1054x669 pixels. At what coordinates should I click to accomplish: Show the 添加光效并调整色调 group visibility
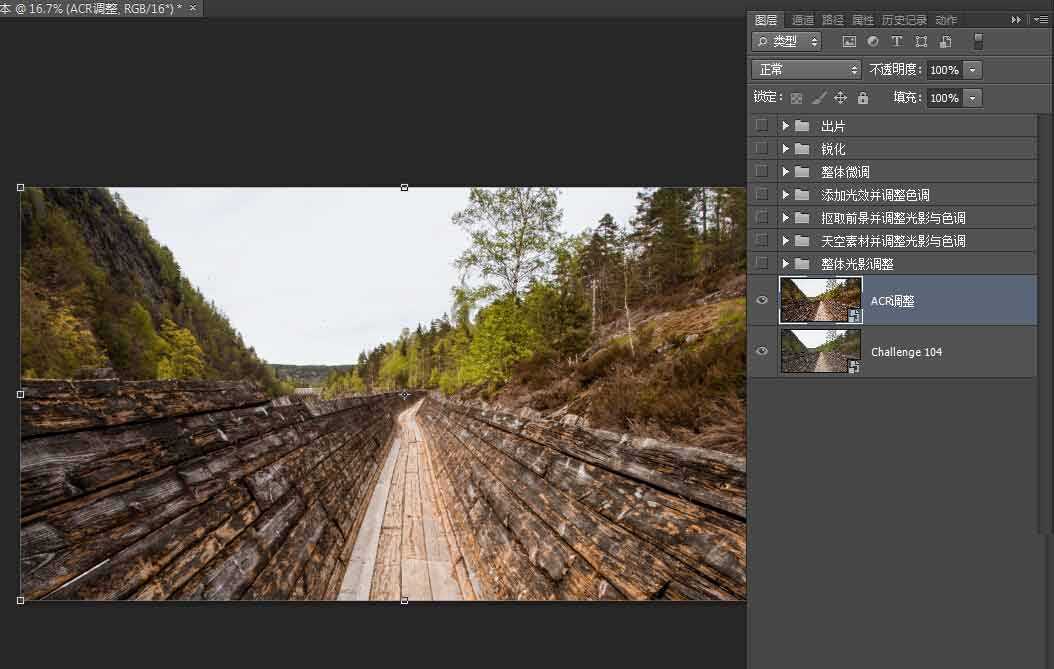(x=762, y=194)
